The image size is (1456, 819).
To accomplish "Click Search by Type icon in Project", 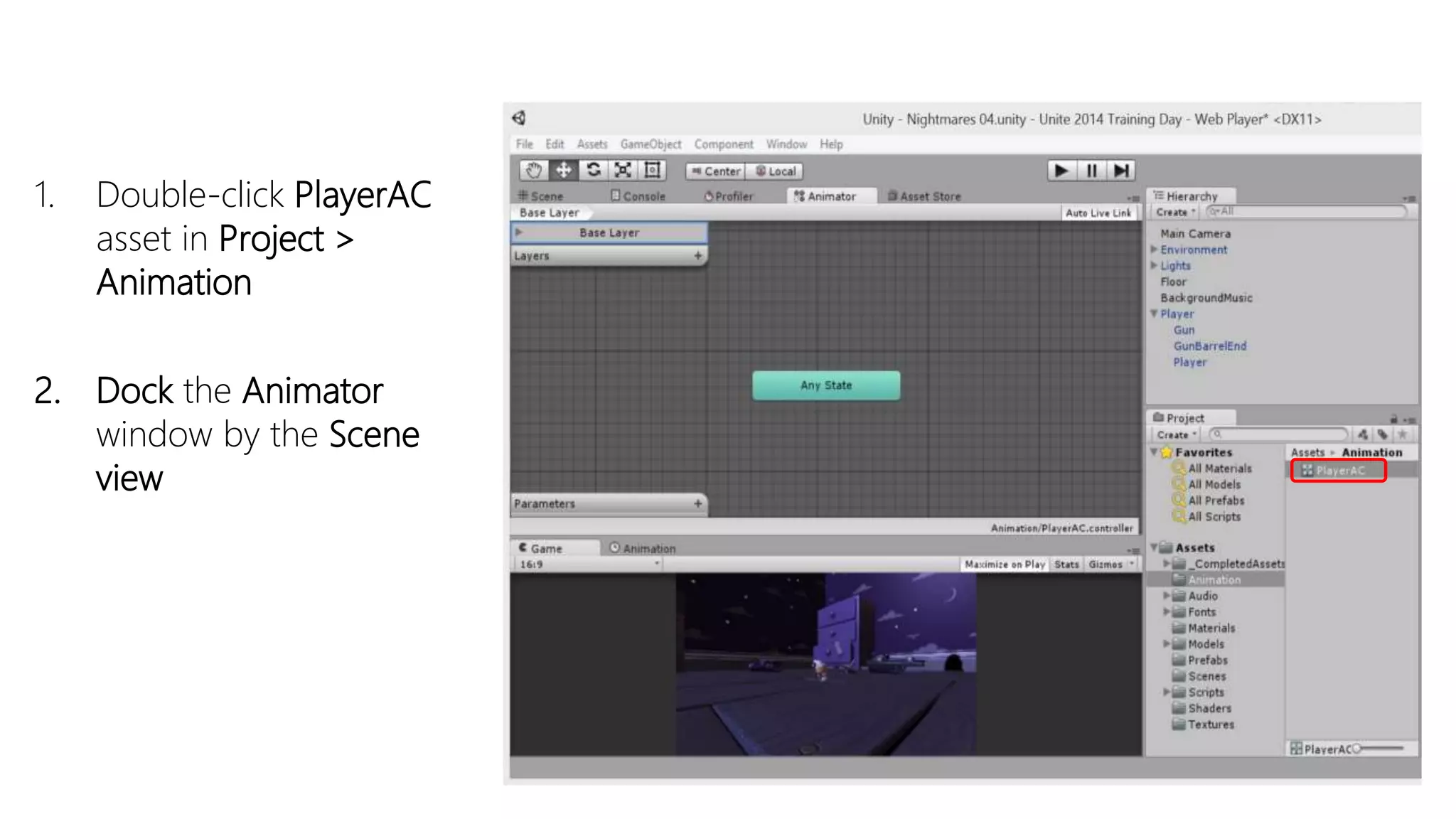I will [1363, 434].
